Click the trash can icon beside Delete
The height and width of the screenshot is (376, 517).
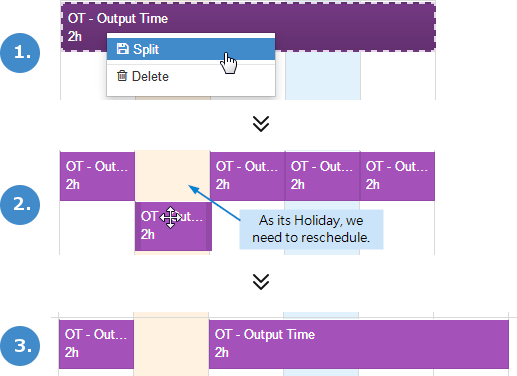pyautogui.click(x=122, y=76)
